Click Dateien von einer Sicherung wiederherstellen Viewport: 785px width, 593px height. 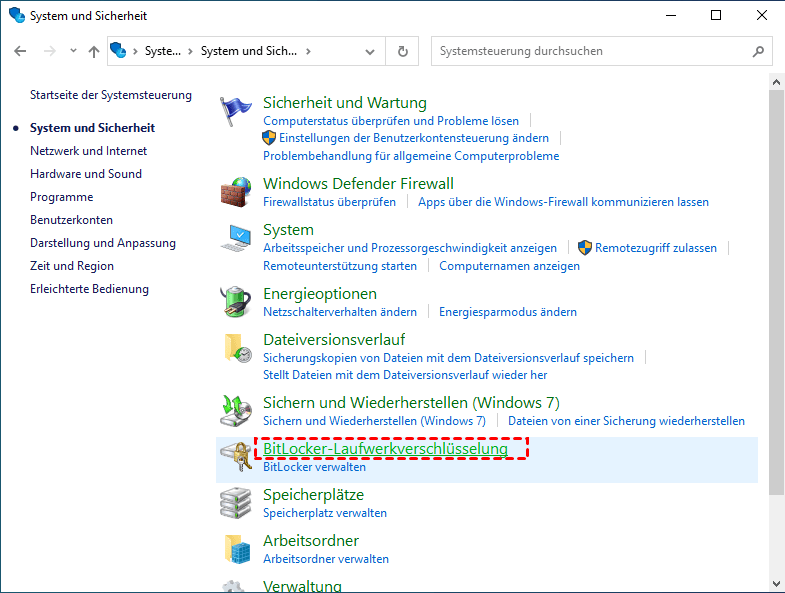coord(626,421)
